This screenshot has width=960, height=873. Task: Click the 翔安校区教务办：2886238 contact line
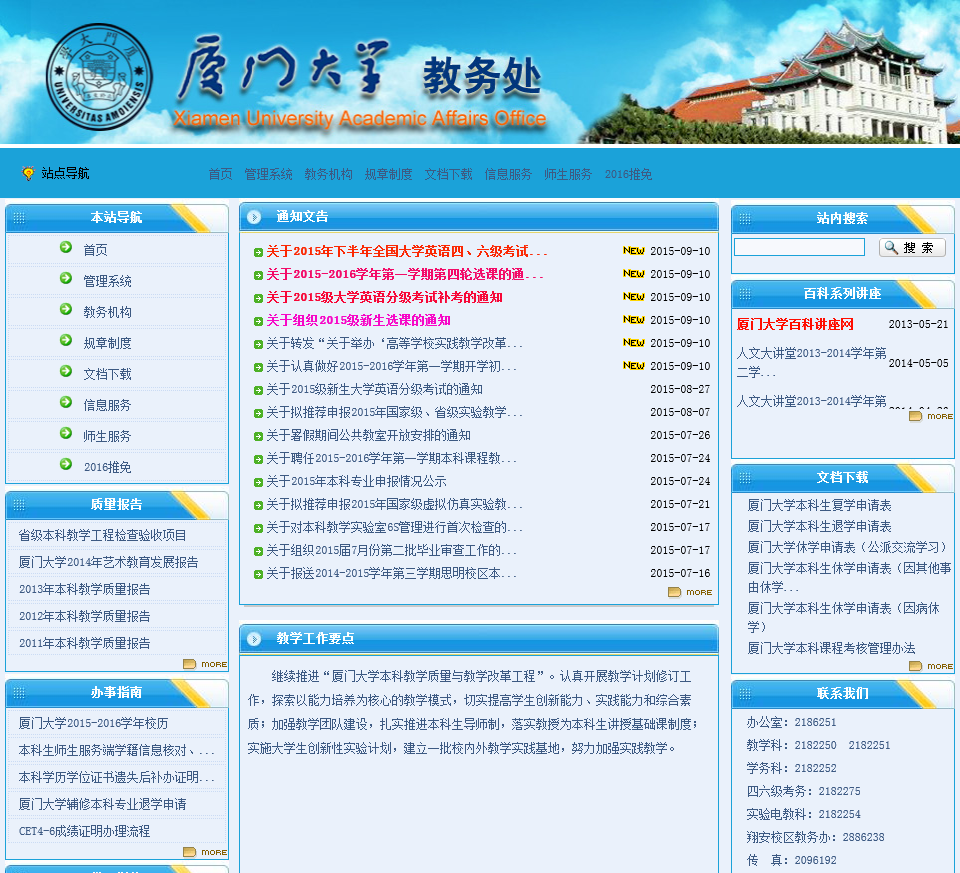[x=816, y=837]
